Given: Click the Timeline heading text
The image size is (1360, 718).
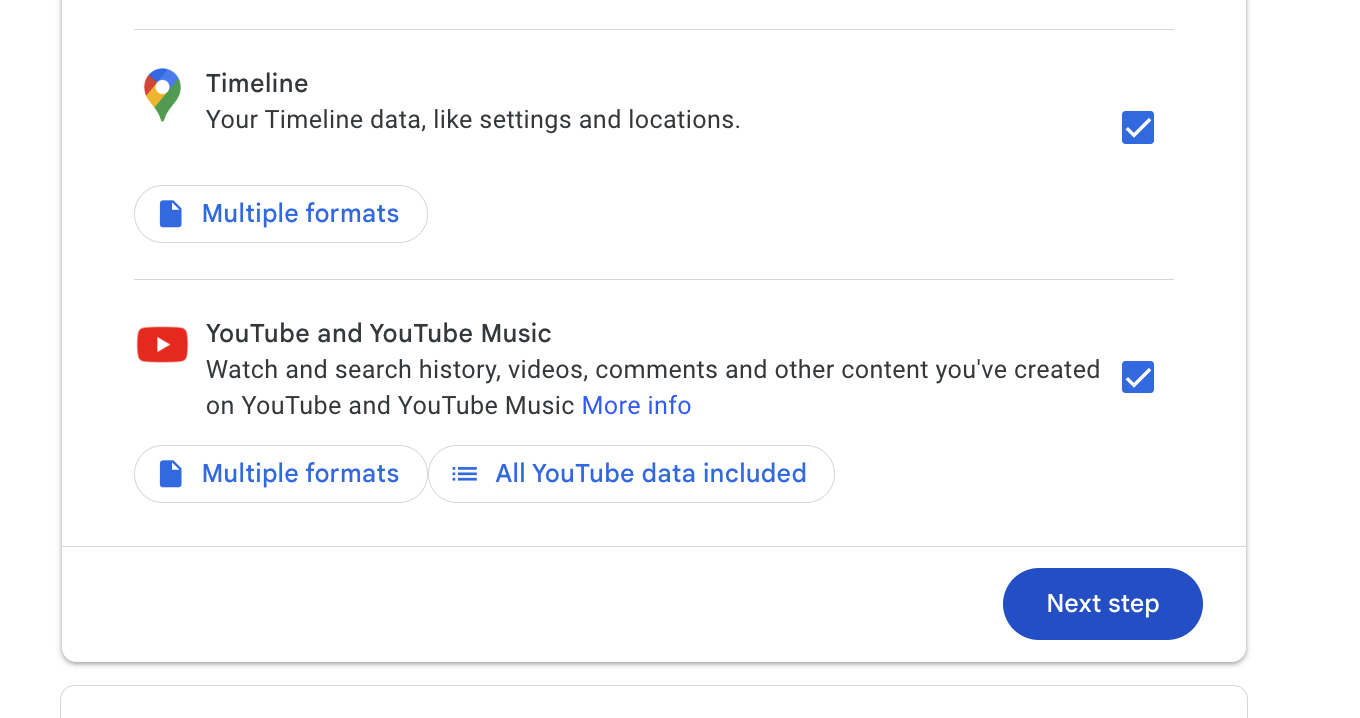Looking at the screenshot, I should point(257,84).
